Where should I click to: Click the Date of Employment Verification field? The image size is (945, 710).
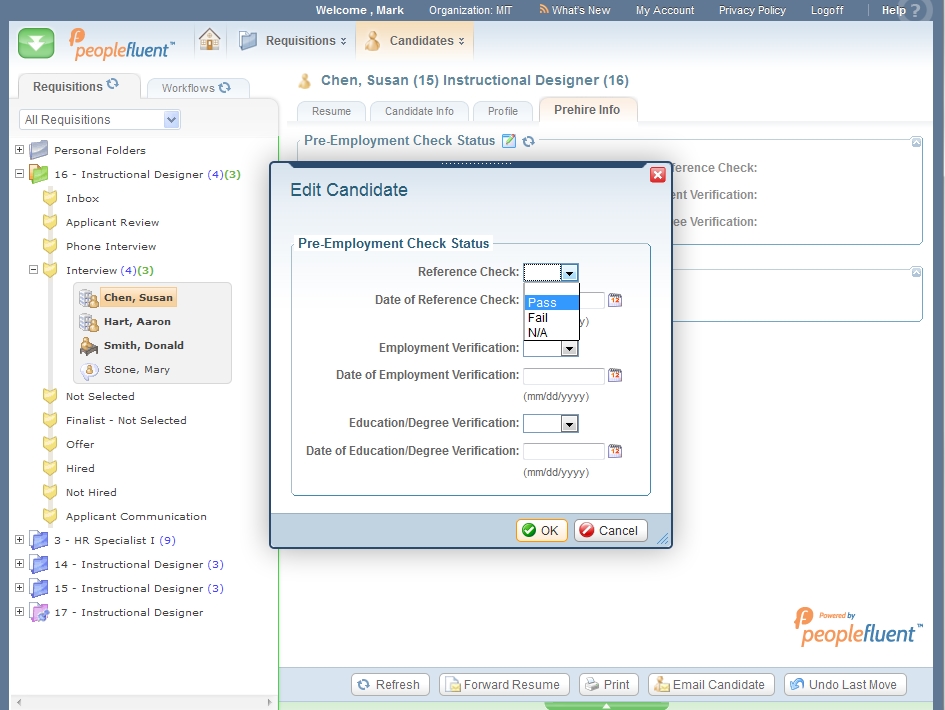point(563,376)
